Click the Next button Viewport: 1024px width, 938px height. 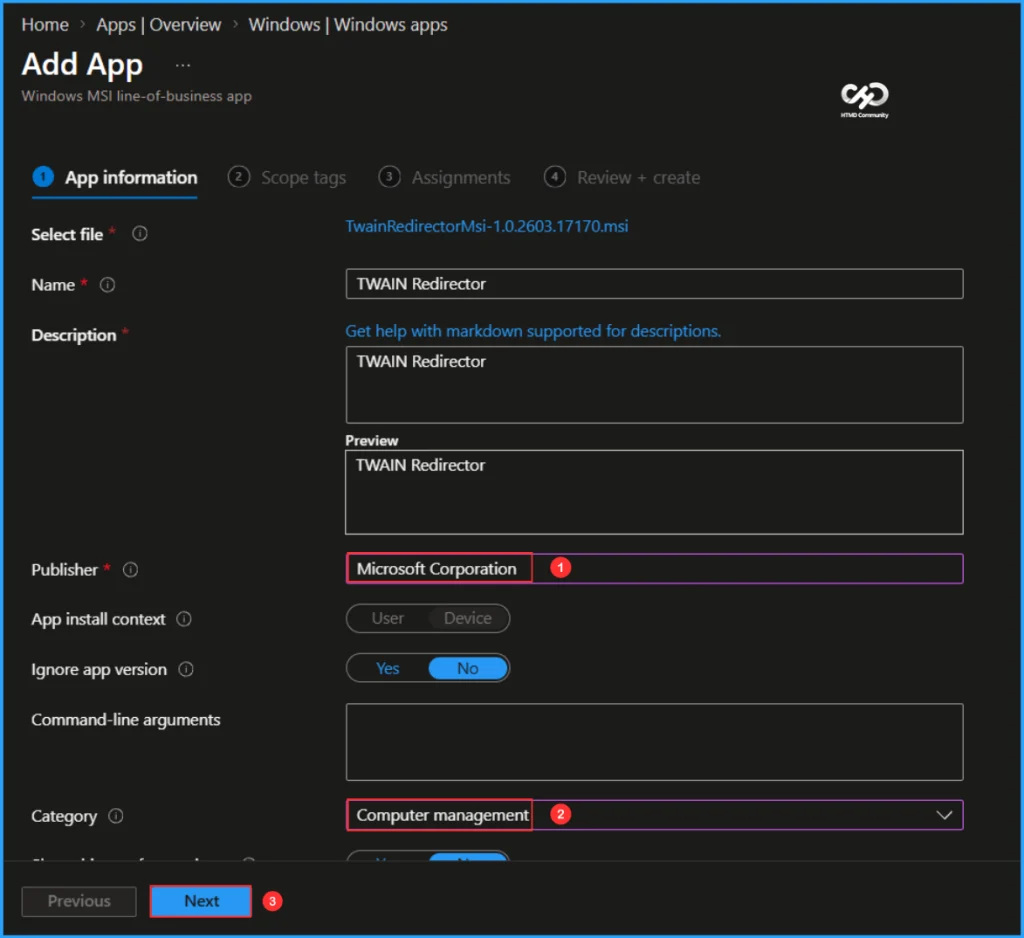(201, 901)
